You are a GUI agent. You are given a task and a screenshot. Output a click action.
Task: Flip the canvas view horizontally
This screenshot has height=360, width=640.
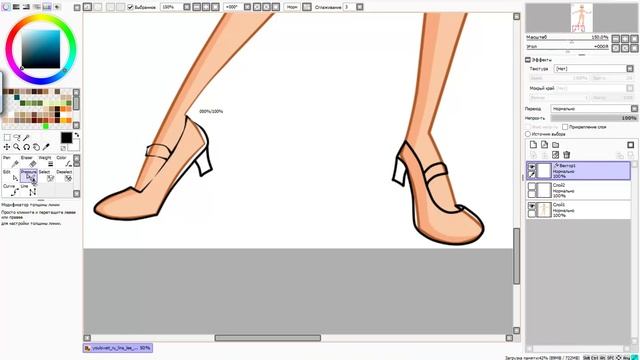(x=307, y=7)
